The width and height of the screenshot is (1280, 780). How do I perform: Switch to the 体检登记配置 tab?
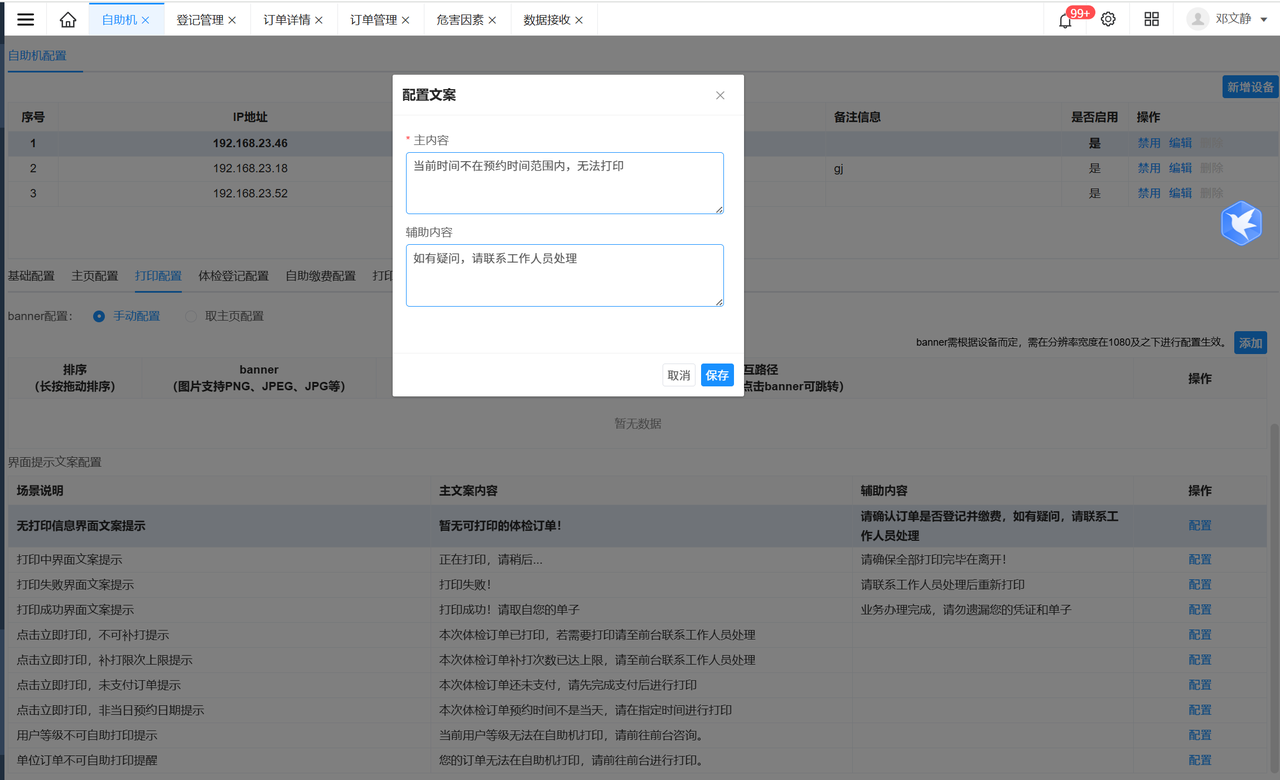[x=233, y=276]
